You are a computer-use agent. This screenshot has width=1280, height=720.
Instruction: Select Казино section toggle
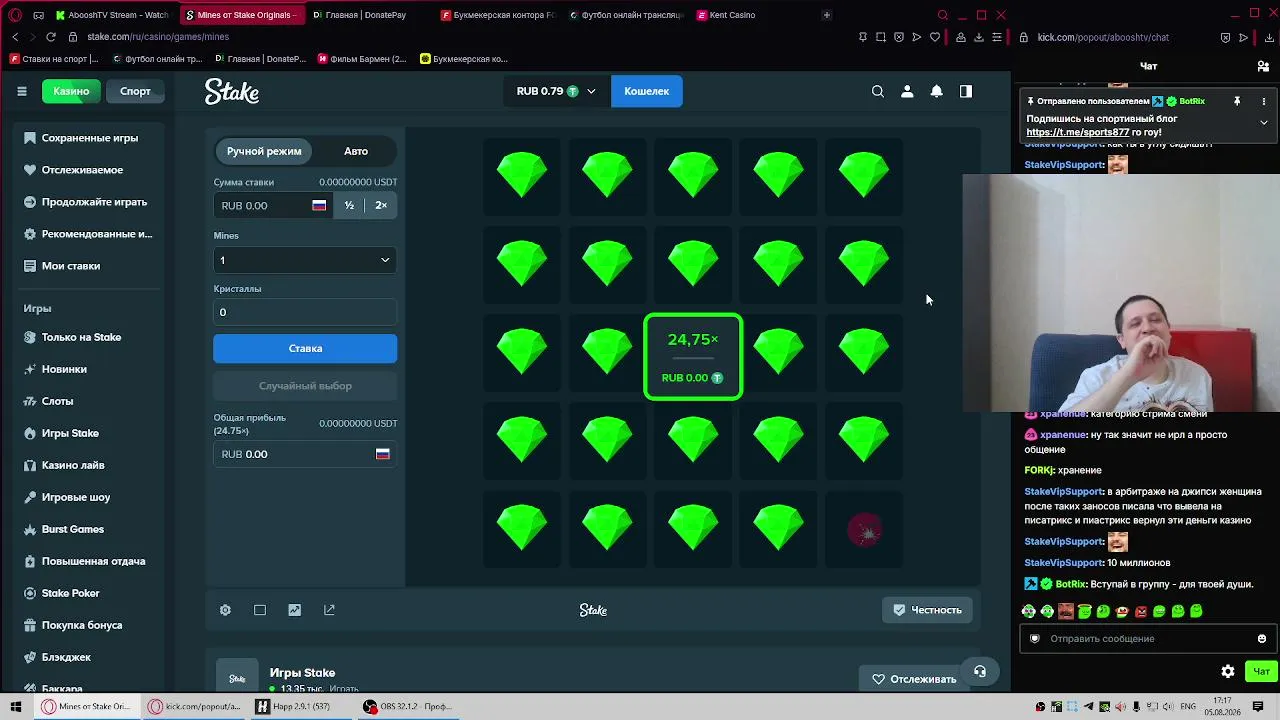click(71, 91)
